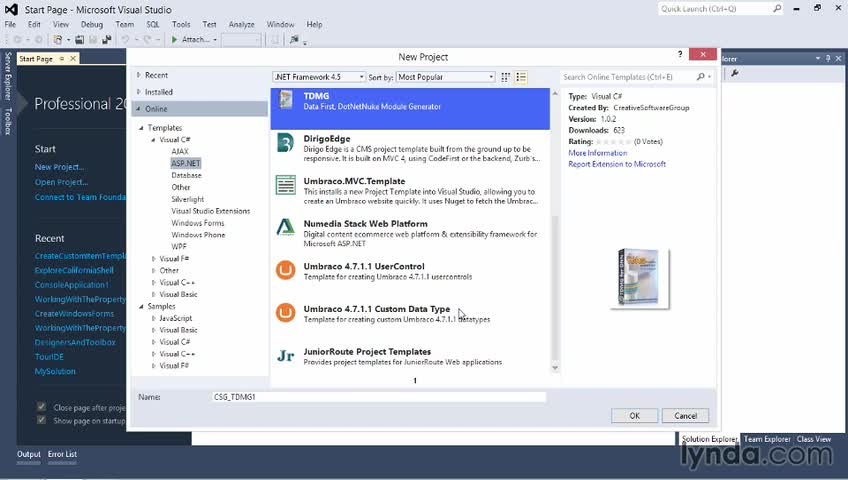Click the Umbraco Custom Data Type icon
The height and width of the screenshot is (480, 848).
point(286,312)
